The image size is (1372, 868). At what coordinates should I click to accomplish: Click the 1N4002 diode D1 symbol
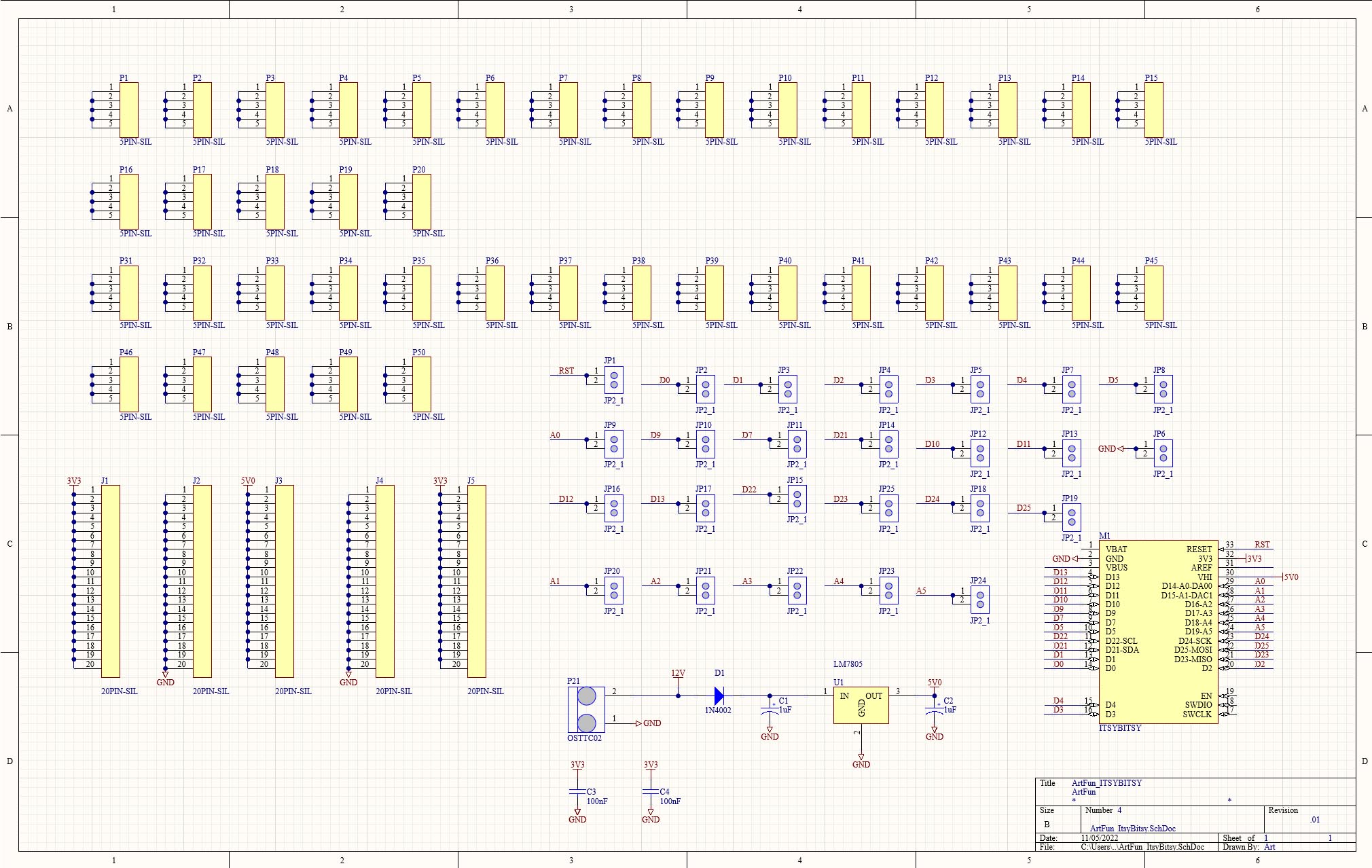[x=719, y=695]
